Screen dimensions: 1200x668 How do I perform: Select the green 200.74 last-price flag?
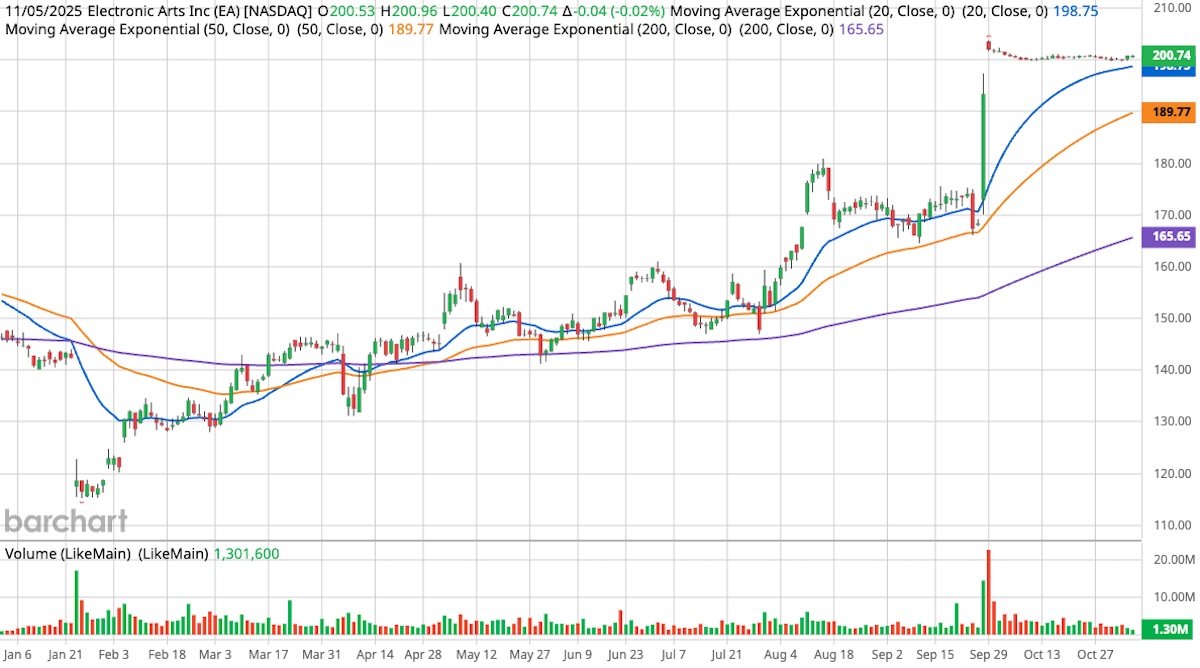pos(1168,57)
